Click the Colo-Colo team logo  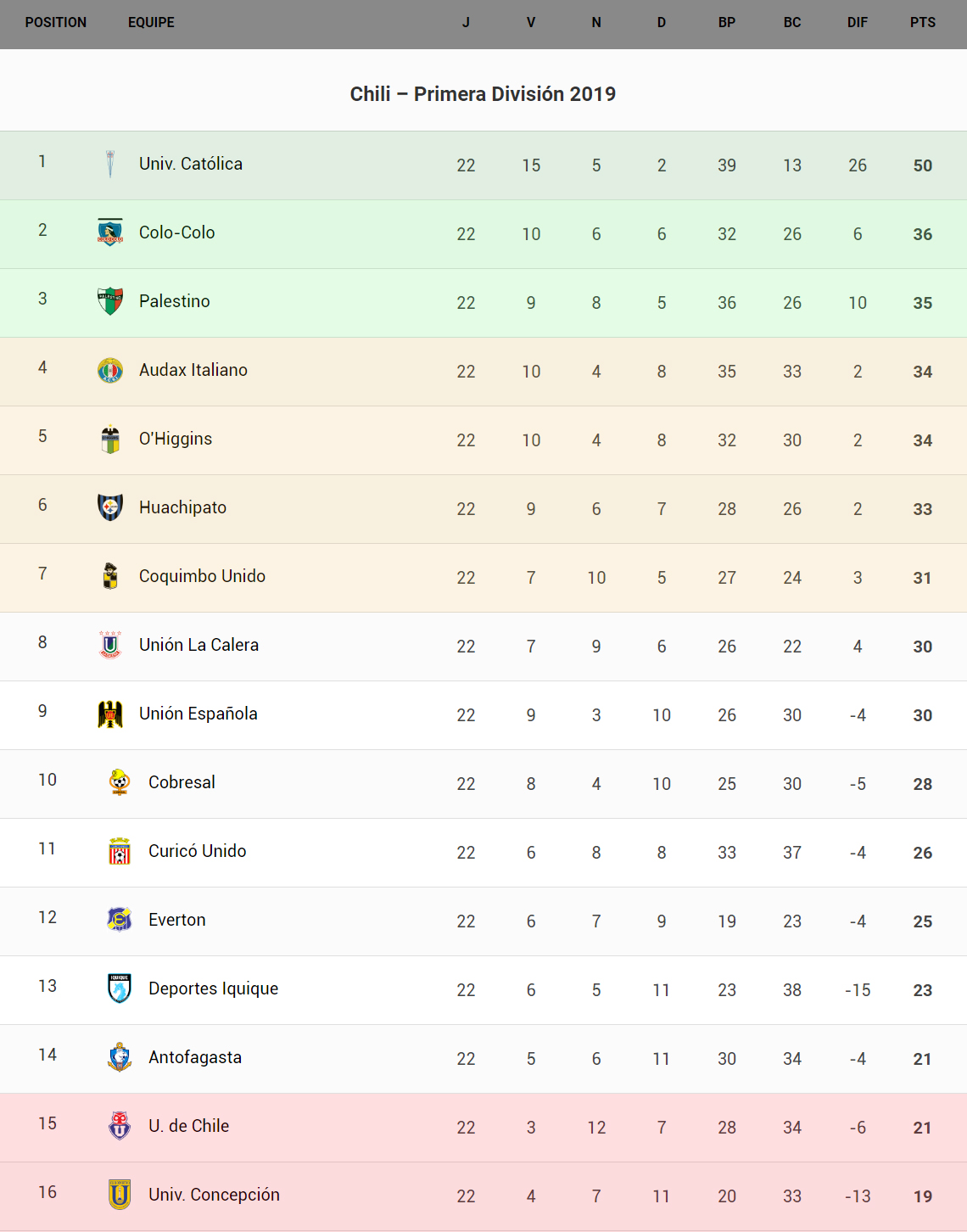coord(110,232)
